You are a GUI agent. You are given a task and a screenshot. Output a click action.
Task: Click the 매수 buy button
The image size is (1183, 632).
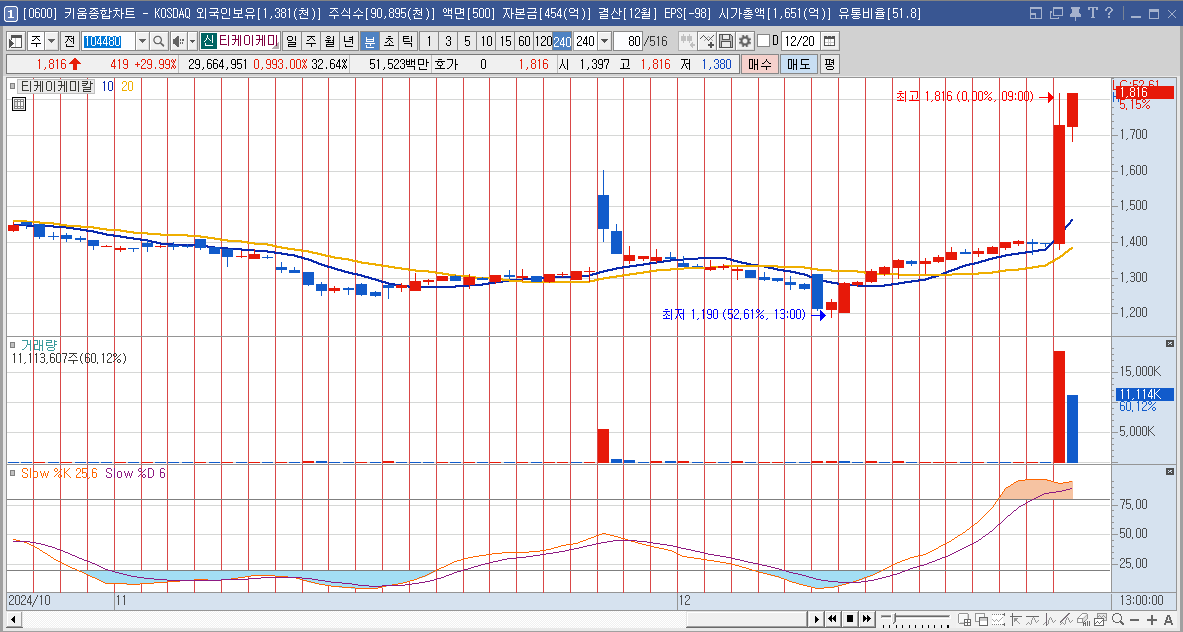760,65
